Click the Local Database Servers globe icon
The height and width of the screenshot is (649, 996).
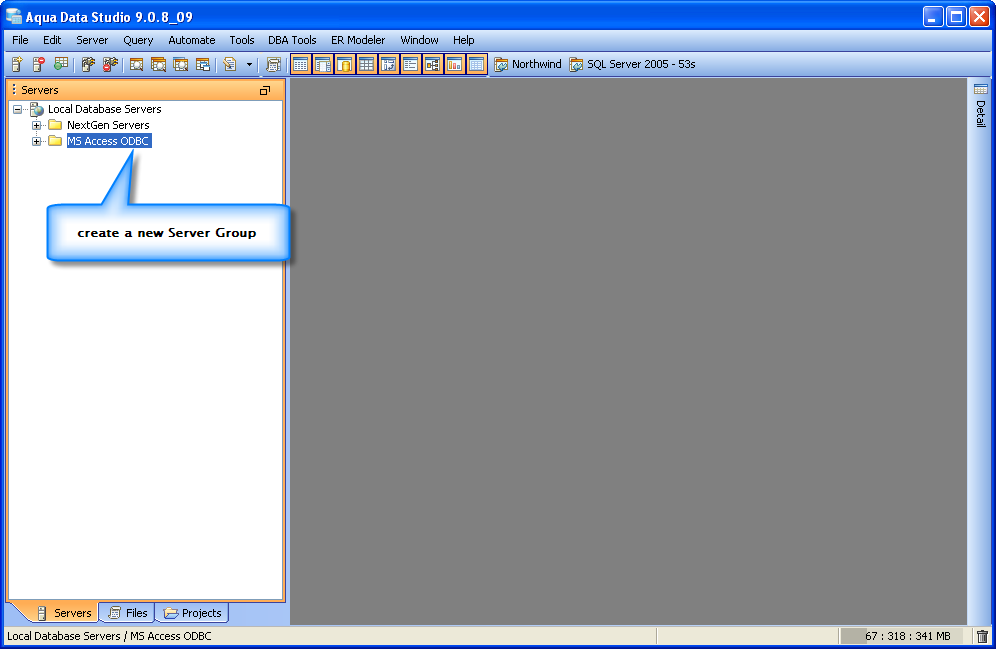pyautogui.click(x=37, y=109)
